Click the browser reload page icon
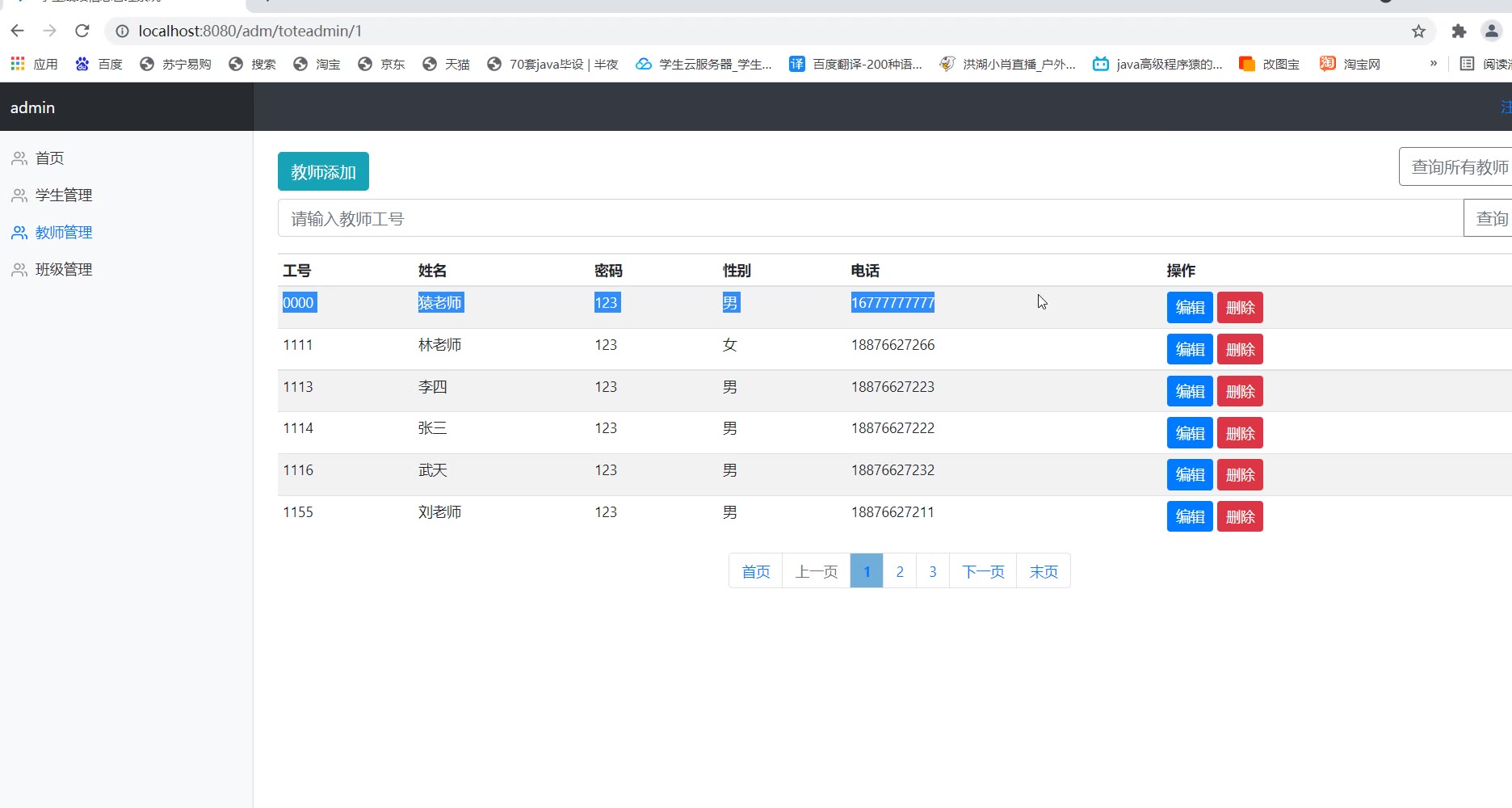 click(x=82, y=31)
